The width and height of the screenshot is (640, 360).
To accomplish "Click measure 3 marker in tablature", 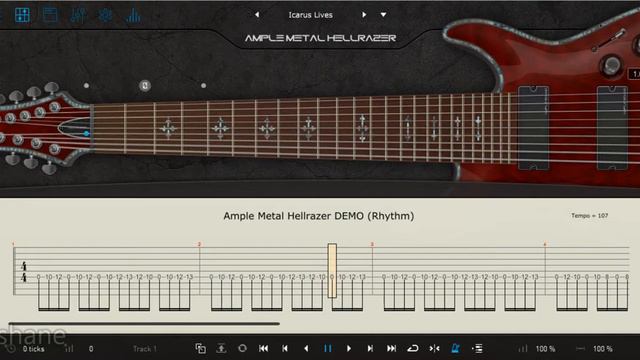I will 372,244.
